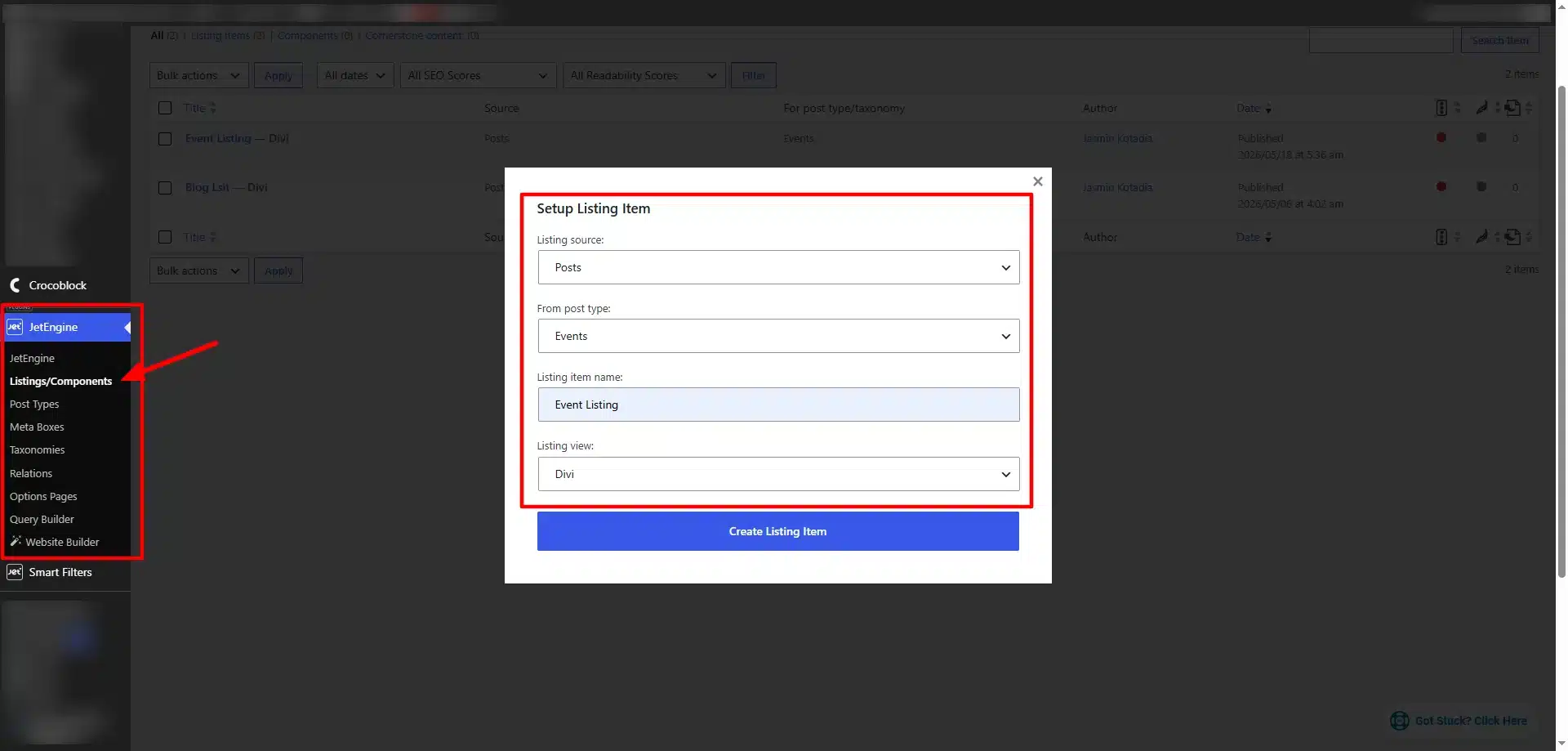Click the Readability feather icon in footer
This screenshot has height=751, width=1568.
pos(1481,237)
